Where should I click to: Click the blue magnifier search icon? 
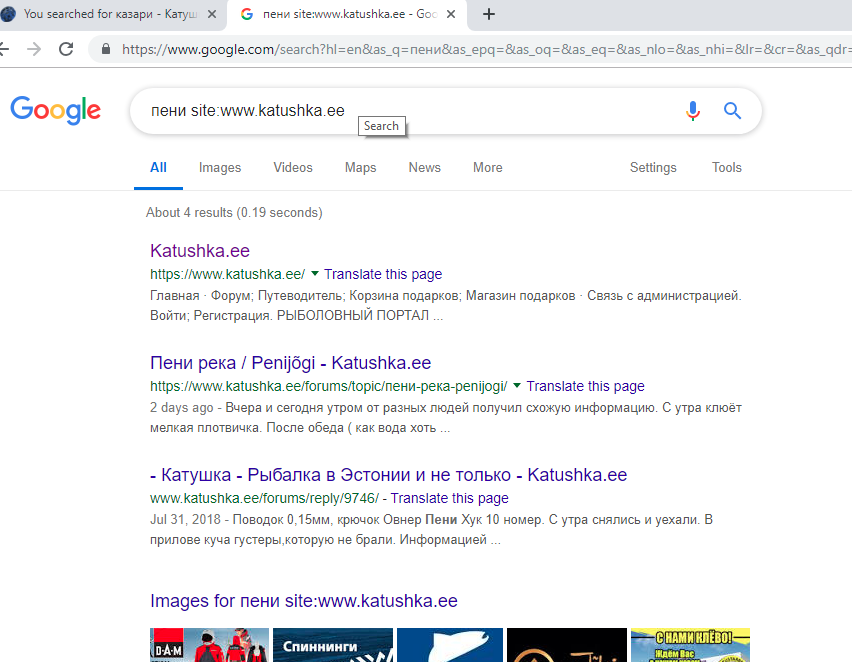733,111
